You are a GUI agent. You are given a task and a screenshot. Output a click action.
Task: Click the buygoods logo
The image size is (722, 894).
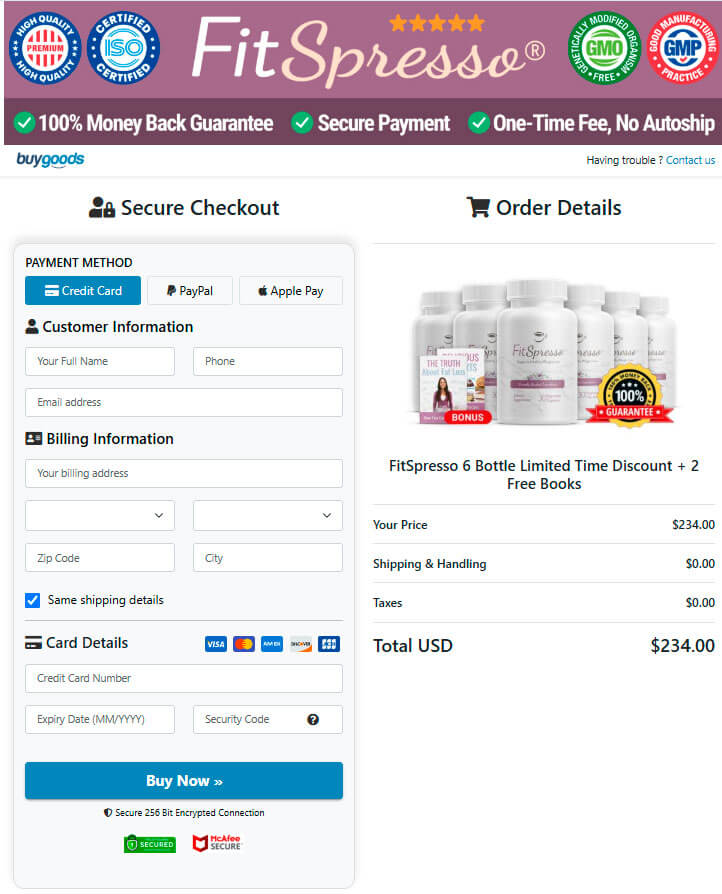pyautogui.click(x=50, y=160)
